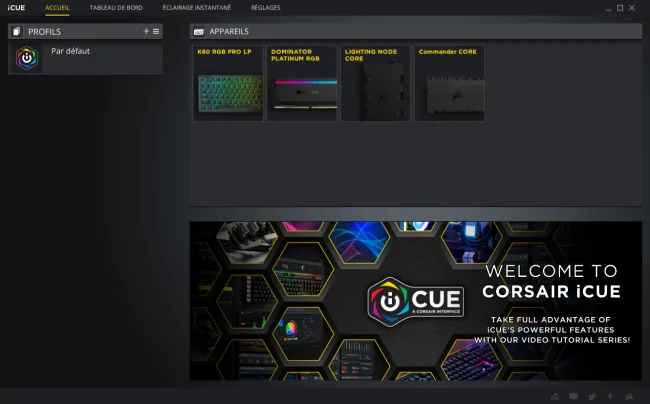The image size is (650, 404).
Task: Open the Twitter icon in the footer
Action: 592,397
